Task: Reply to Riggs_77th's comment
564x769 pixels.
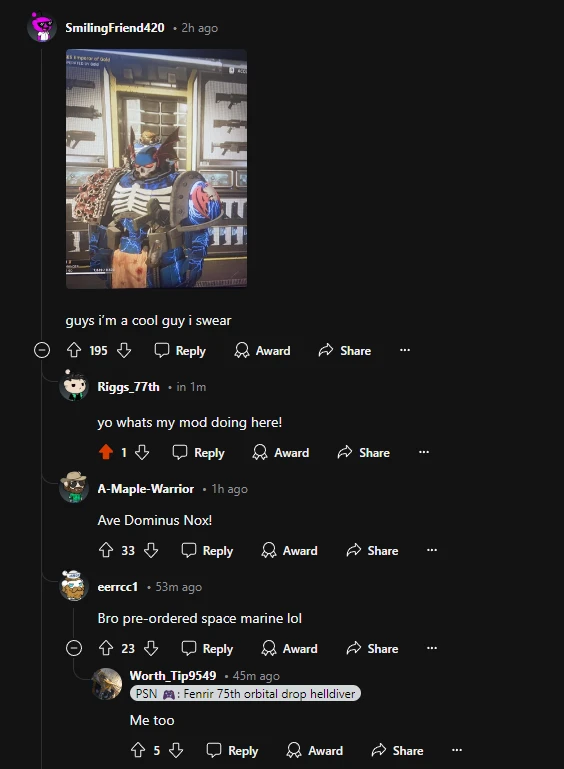Action: (x=199, y=452)
